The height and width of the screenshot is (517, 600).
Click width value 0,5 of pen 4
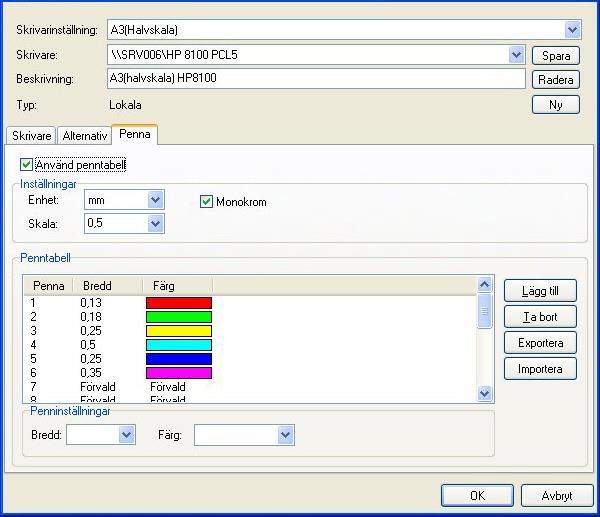point(88,345)
